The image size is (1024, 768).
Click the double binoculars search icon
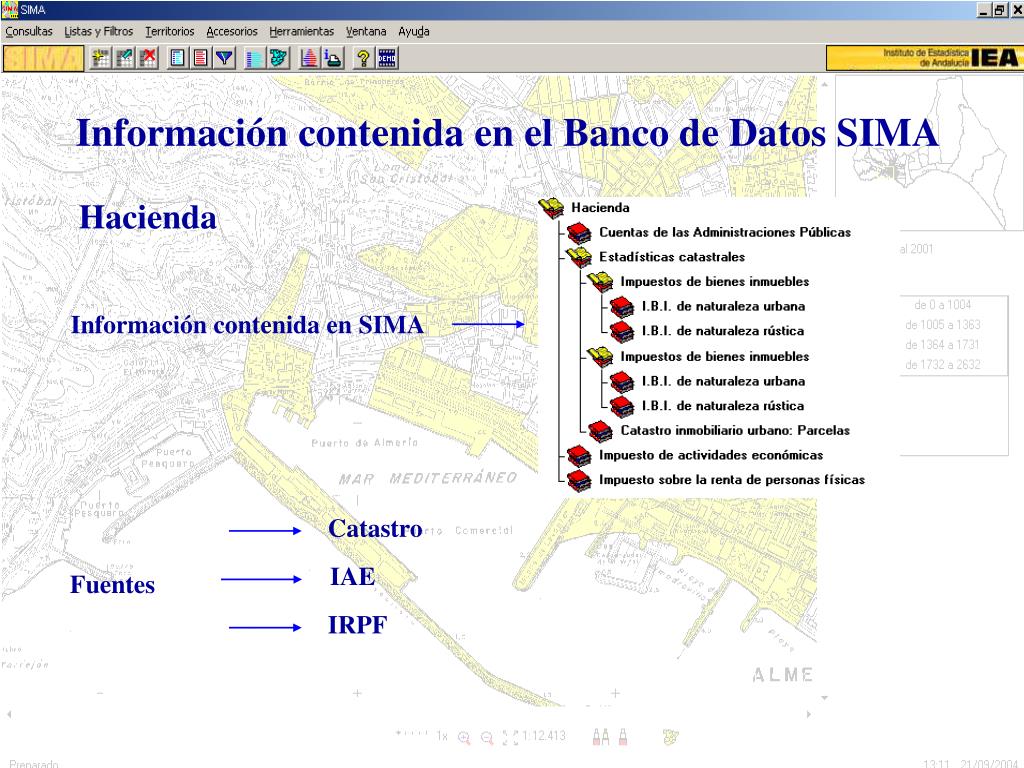click(x=601, y=737)
